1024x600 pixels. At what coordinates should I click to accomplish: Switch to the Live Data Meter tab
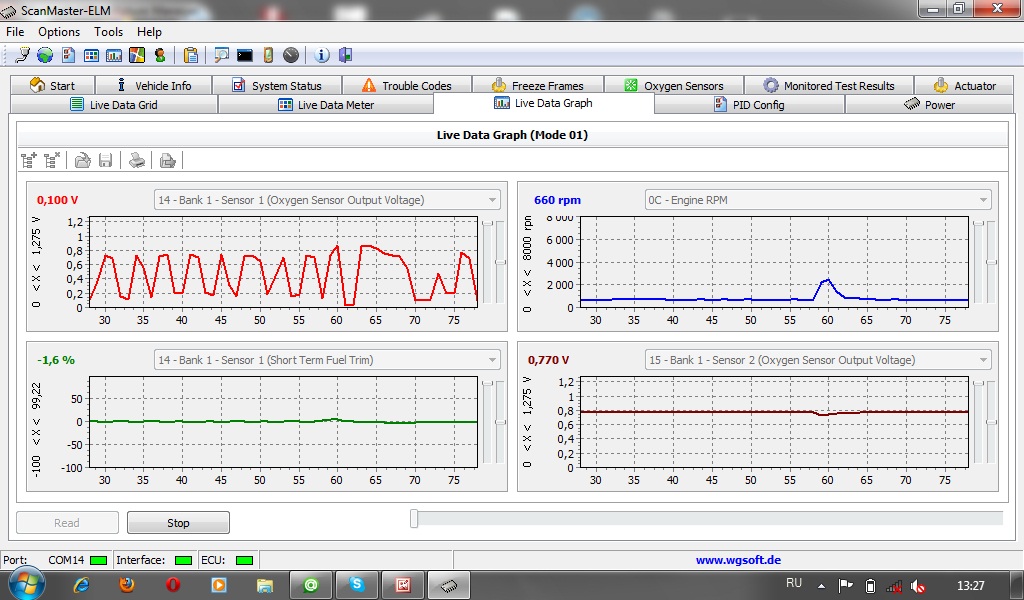(325, 105)
